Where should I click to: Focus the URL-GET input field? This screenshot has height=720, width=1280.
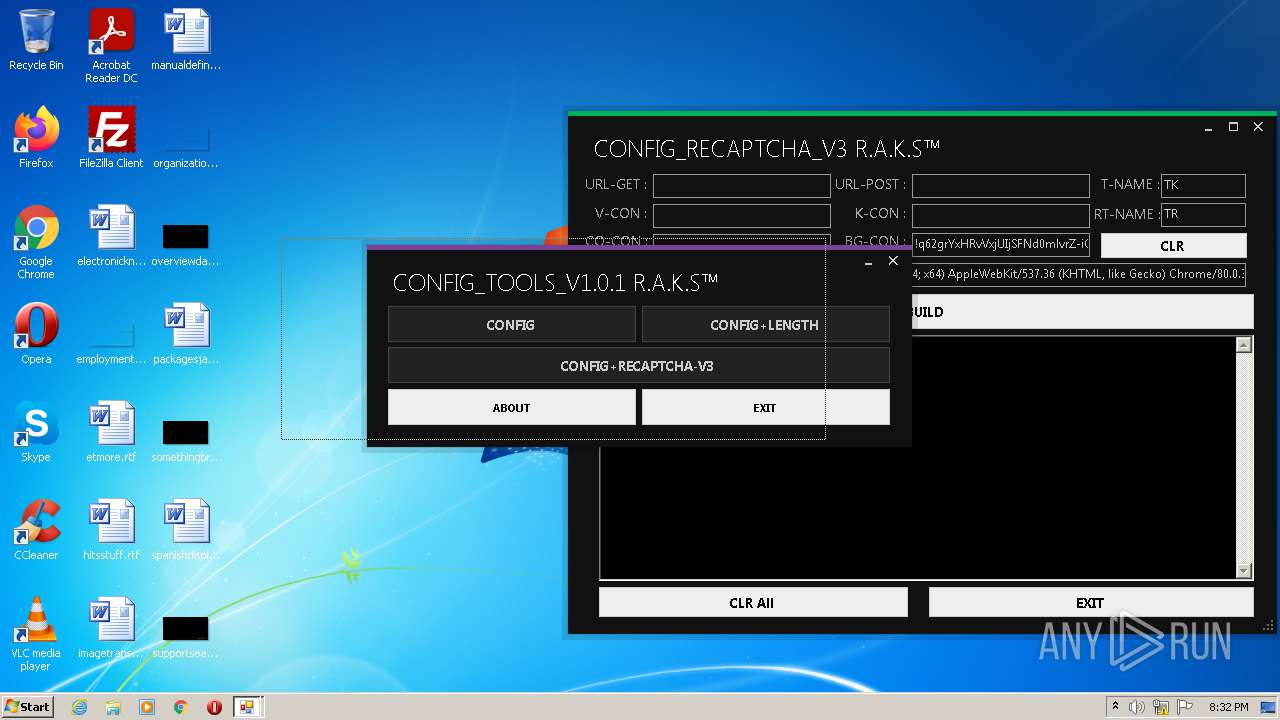(x=741, y=186)
